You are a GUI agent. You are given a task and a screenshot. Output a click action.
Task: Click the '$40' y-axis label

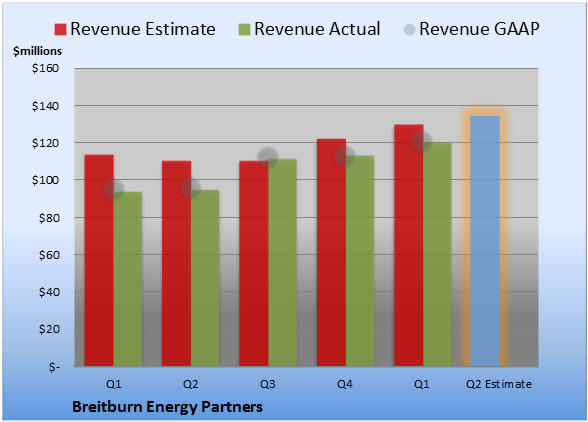(x=49, y=292)
